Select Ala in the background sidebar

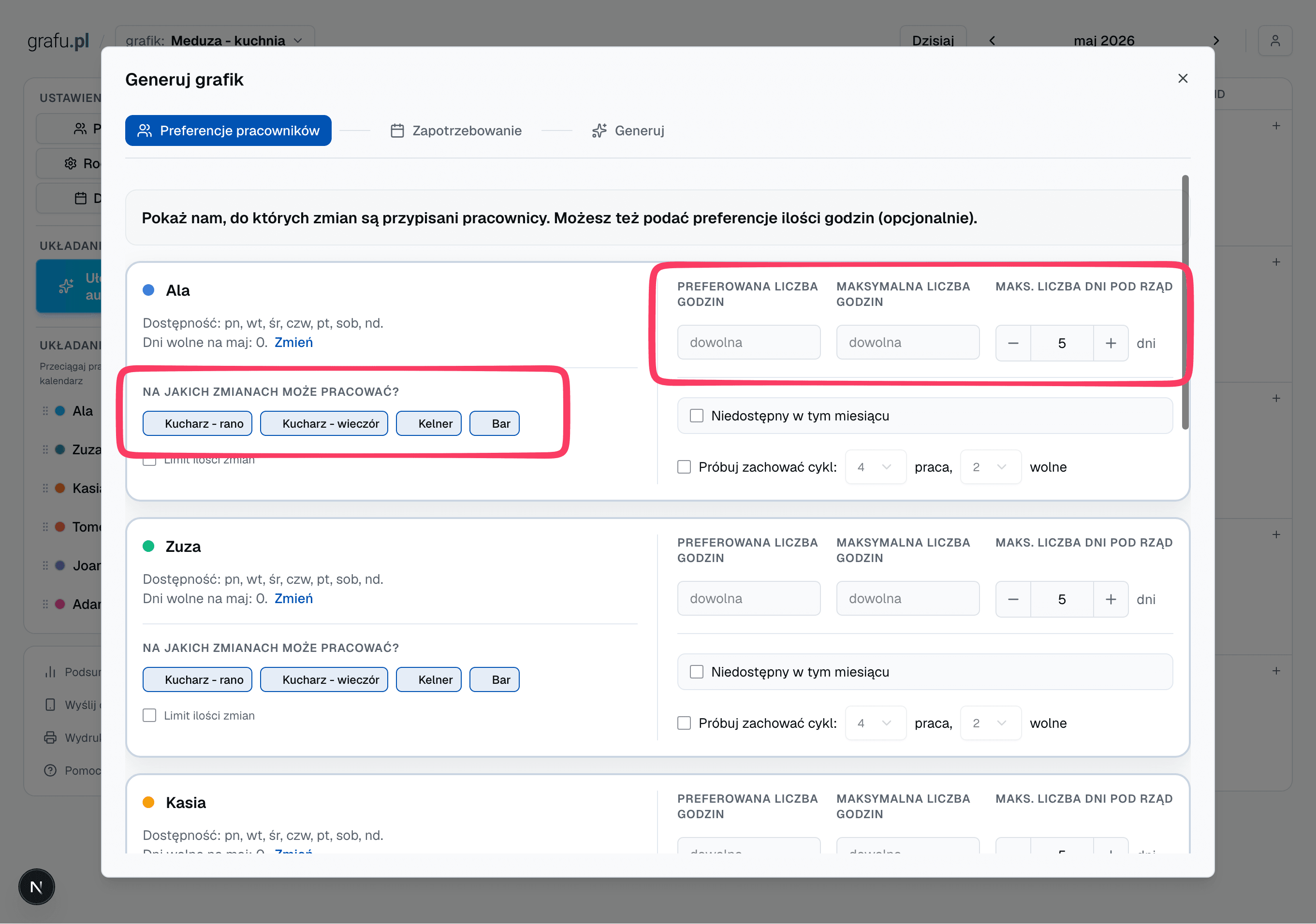click(x=82, y=411)
